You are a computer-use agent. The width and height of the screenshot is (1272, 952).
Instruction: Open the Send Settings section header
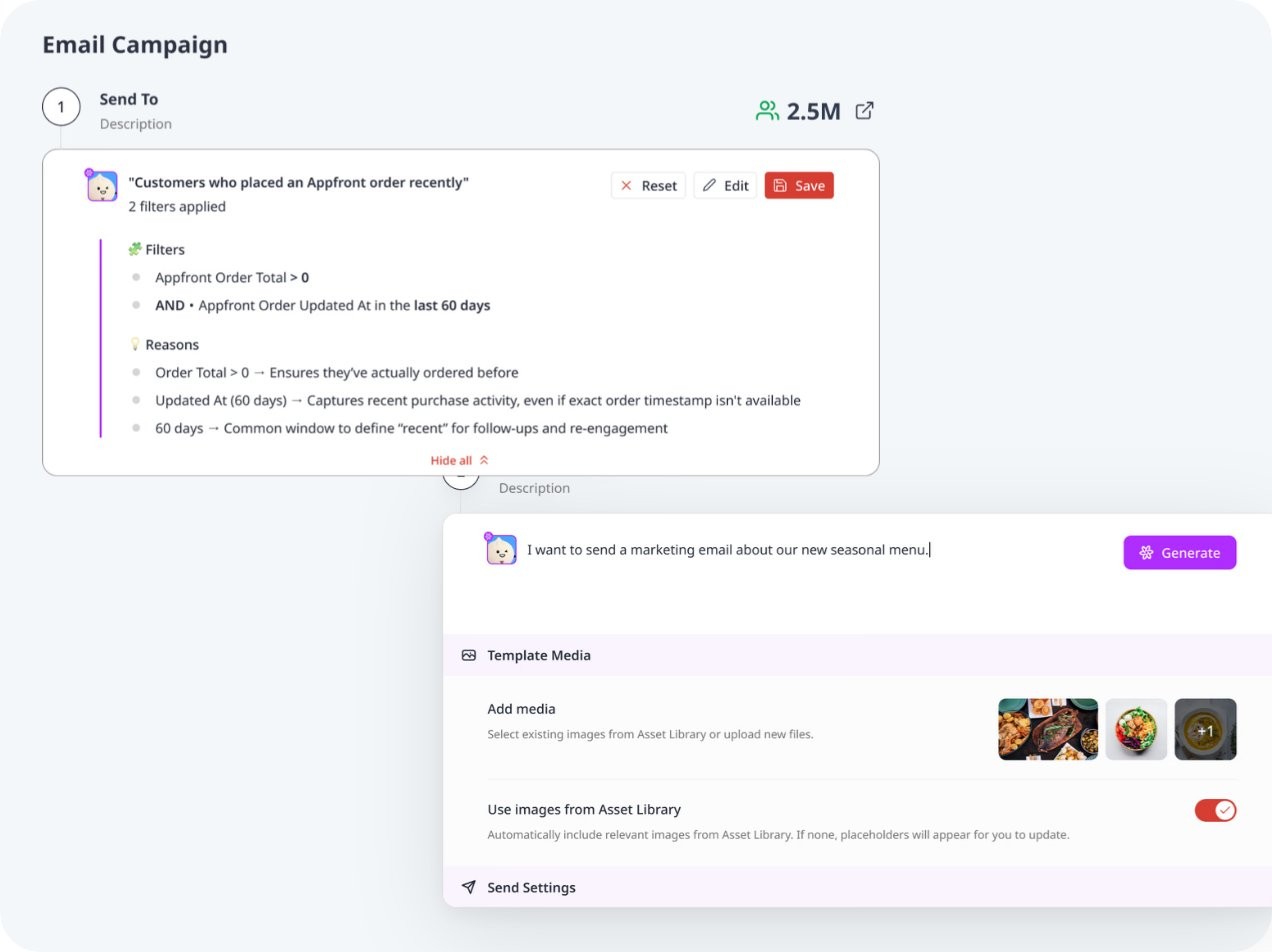coord(857,887)
